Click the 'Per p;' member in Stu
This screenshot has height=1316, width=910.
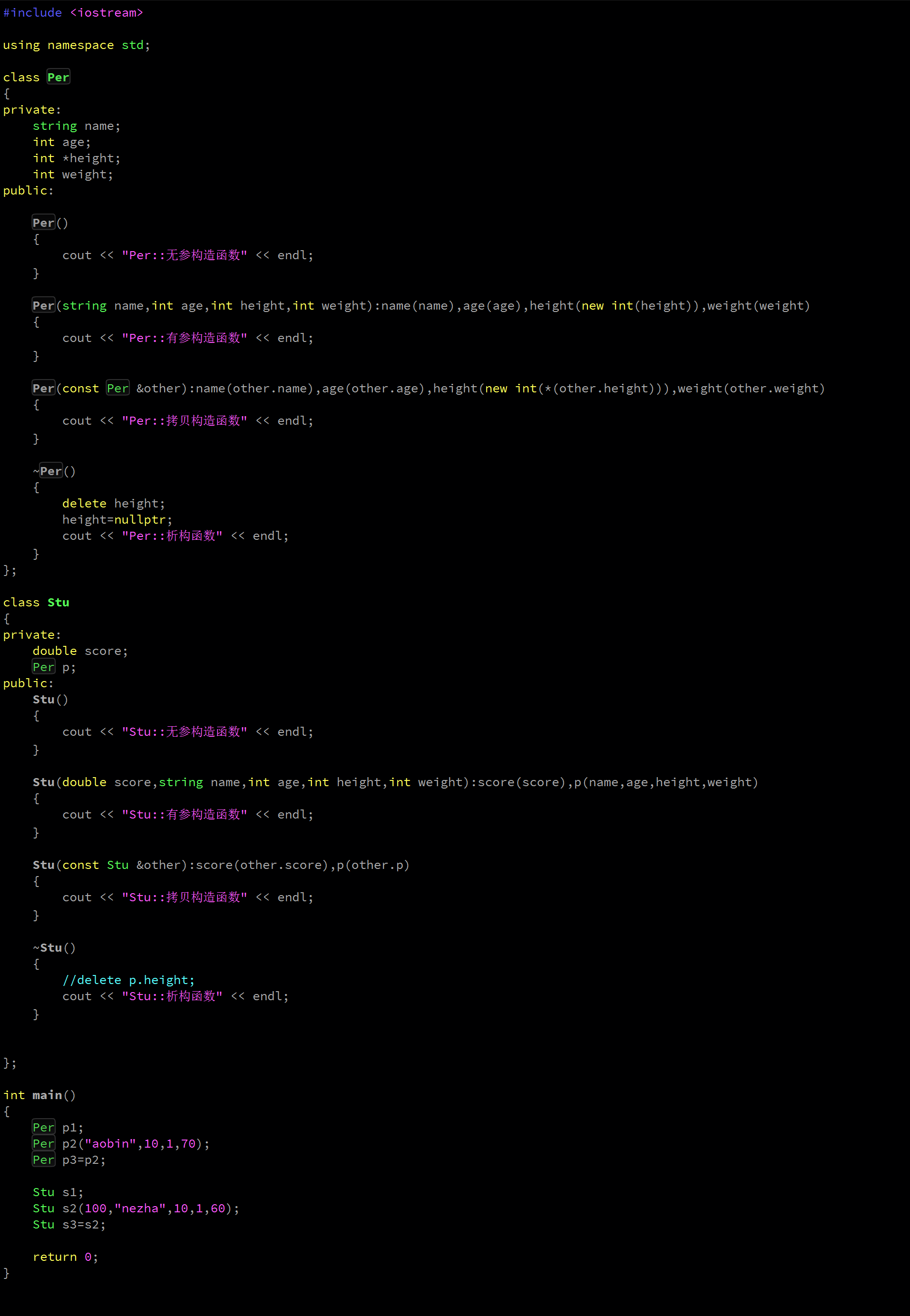54,667
